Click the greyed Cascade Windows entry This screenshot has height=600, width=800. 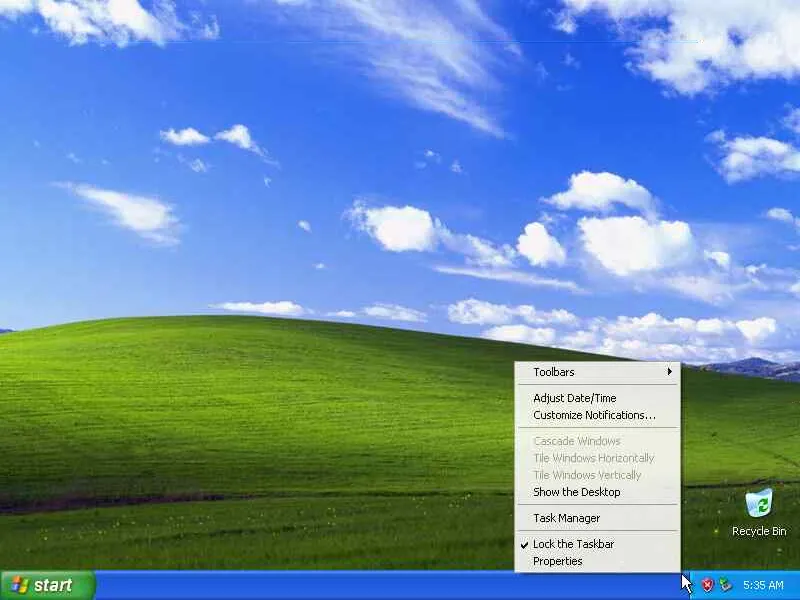598,441
